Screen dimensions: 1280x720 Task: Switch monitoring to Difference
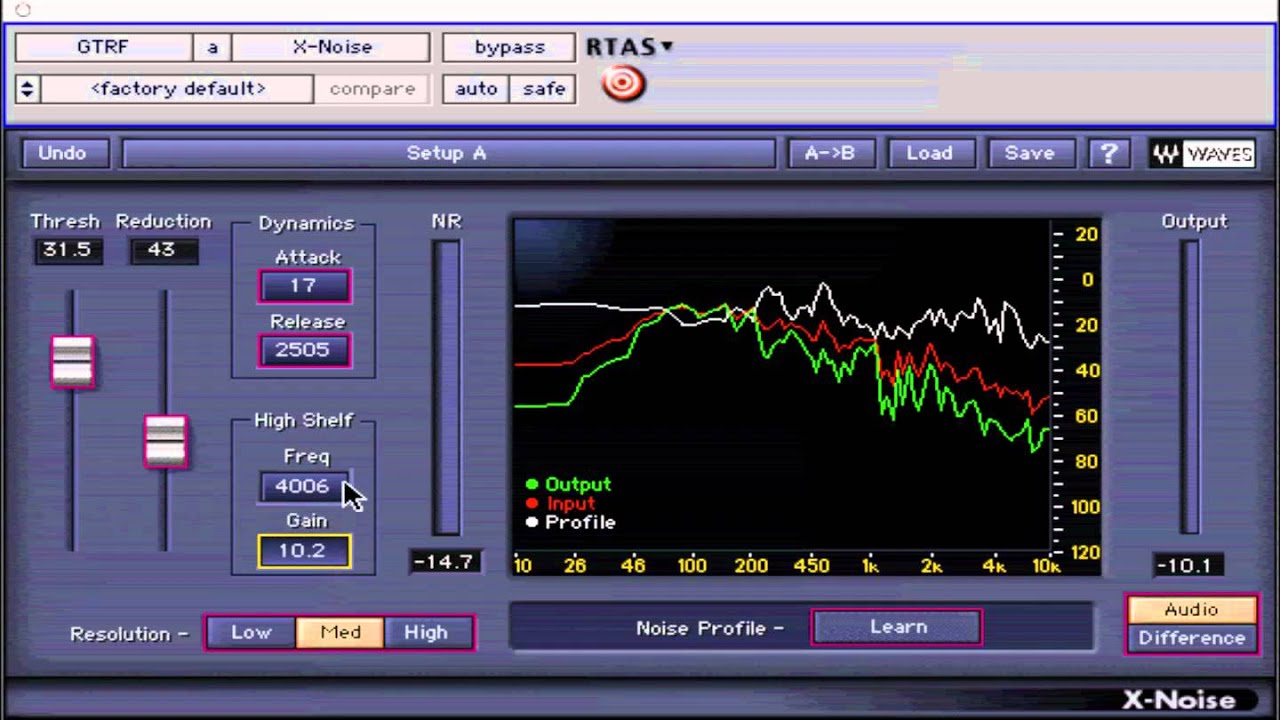point(1191,638)
